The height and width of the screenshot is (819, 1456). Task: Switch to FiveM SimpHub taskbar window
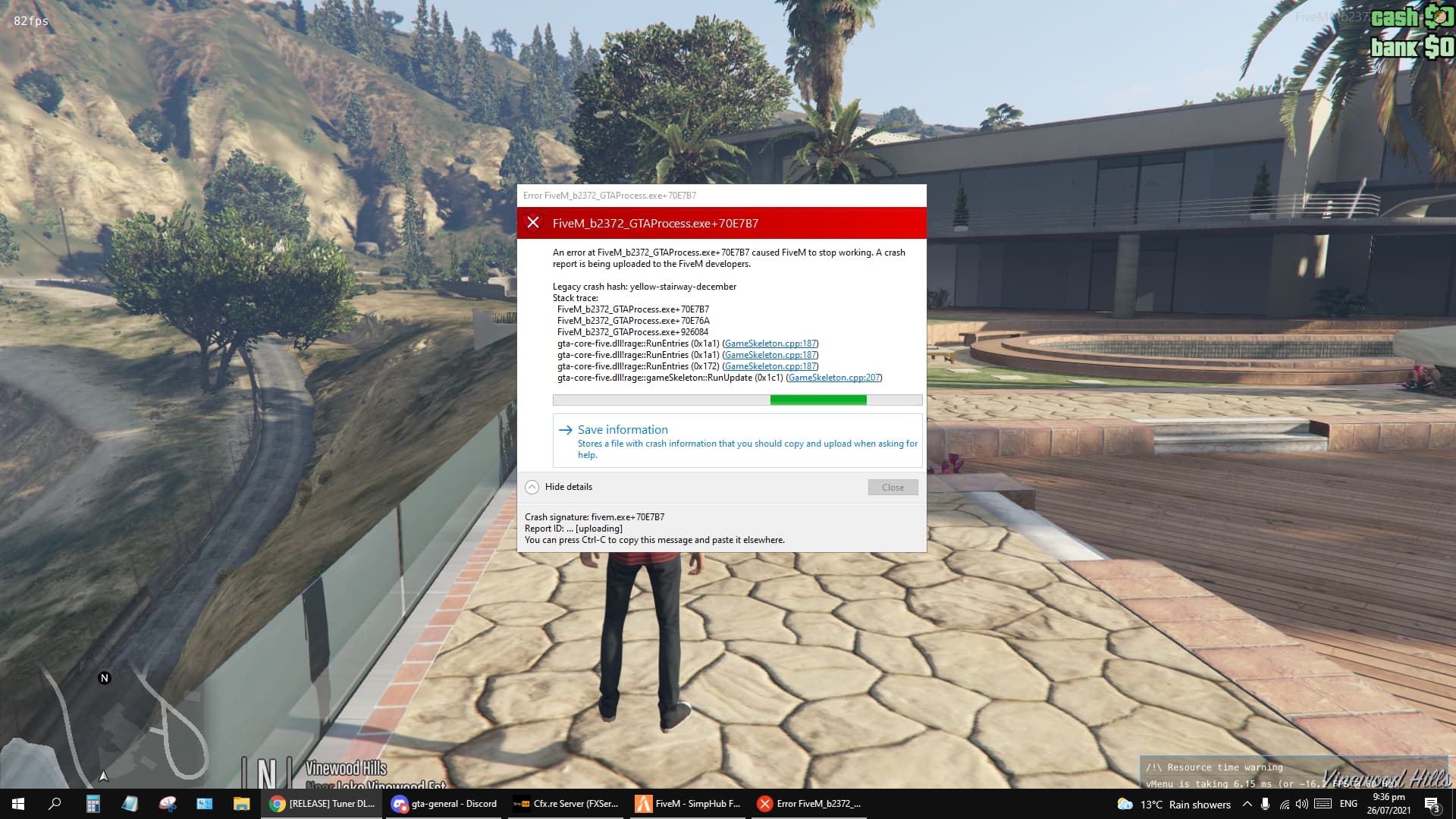pyautogui.click(x=688, y=804)
